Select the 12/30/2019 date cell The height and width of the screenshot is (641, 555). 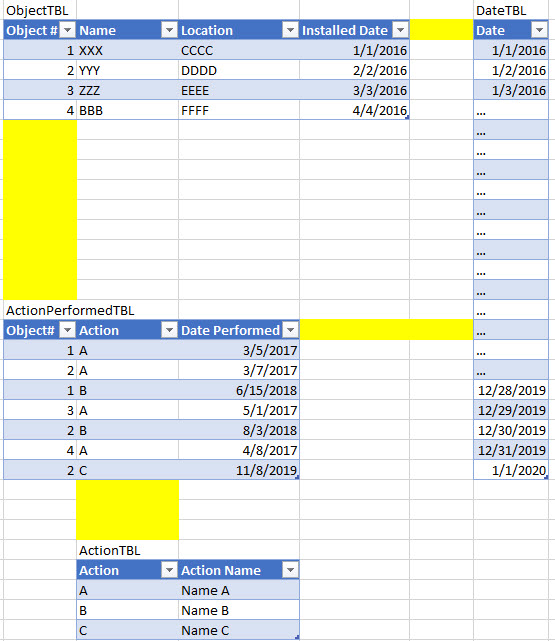pyautogui.click(x=511, y=430)
